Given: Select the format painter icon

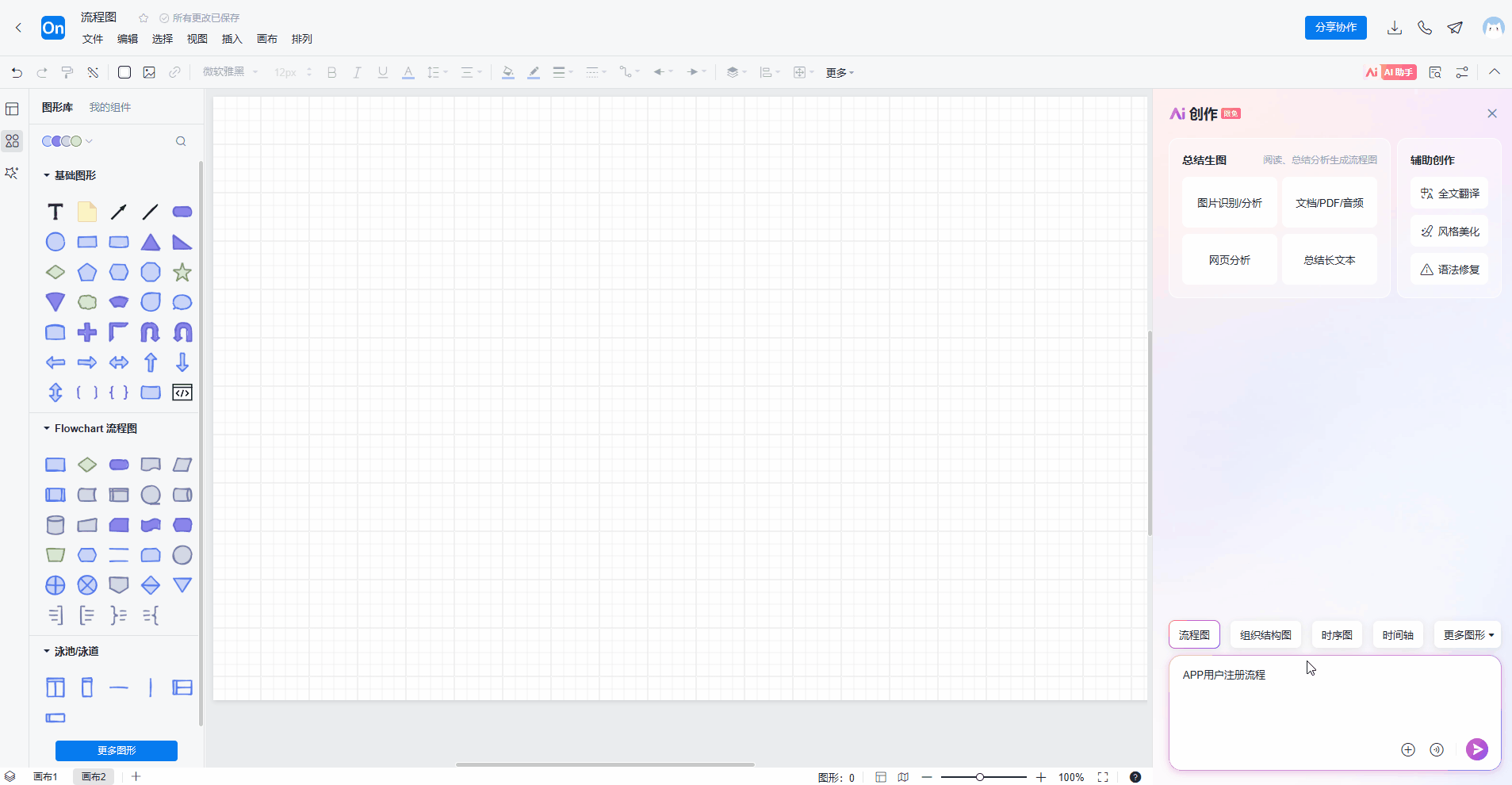Looking at the screenshot, I should pyautogui.click(x=67, y=72).
